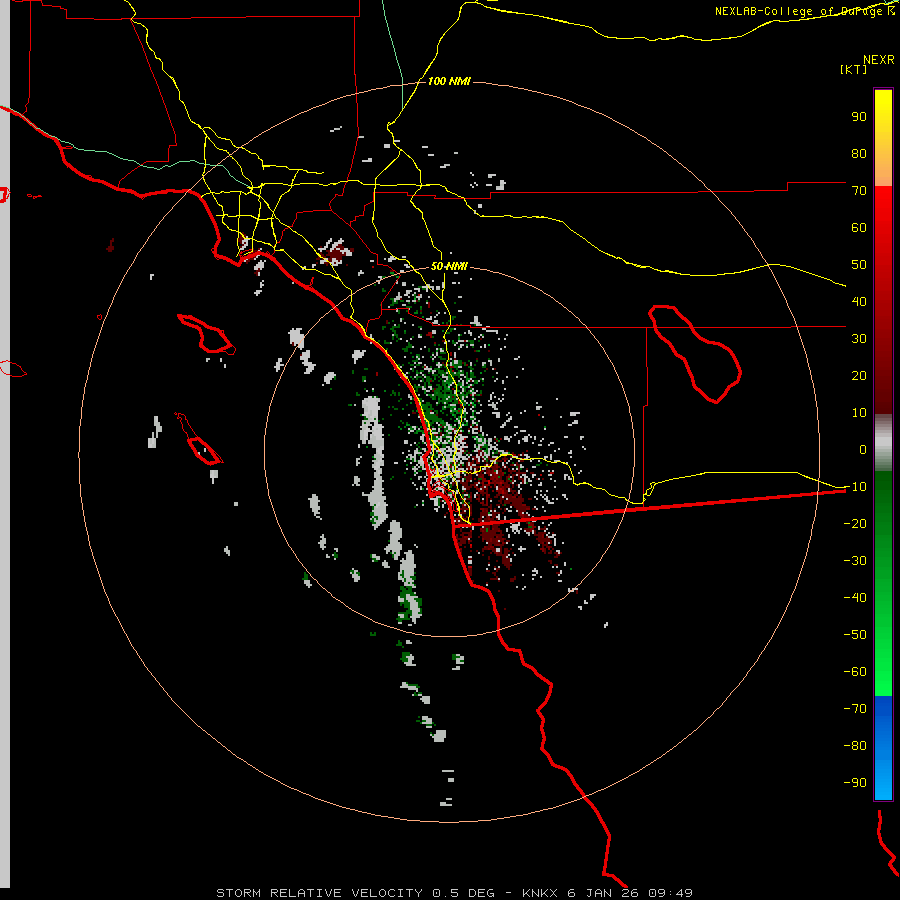Click the gray zero-velocity segment of color bar
The height and width of the screenshot is (900, 900).
tap(883, 443)
